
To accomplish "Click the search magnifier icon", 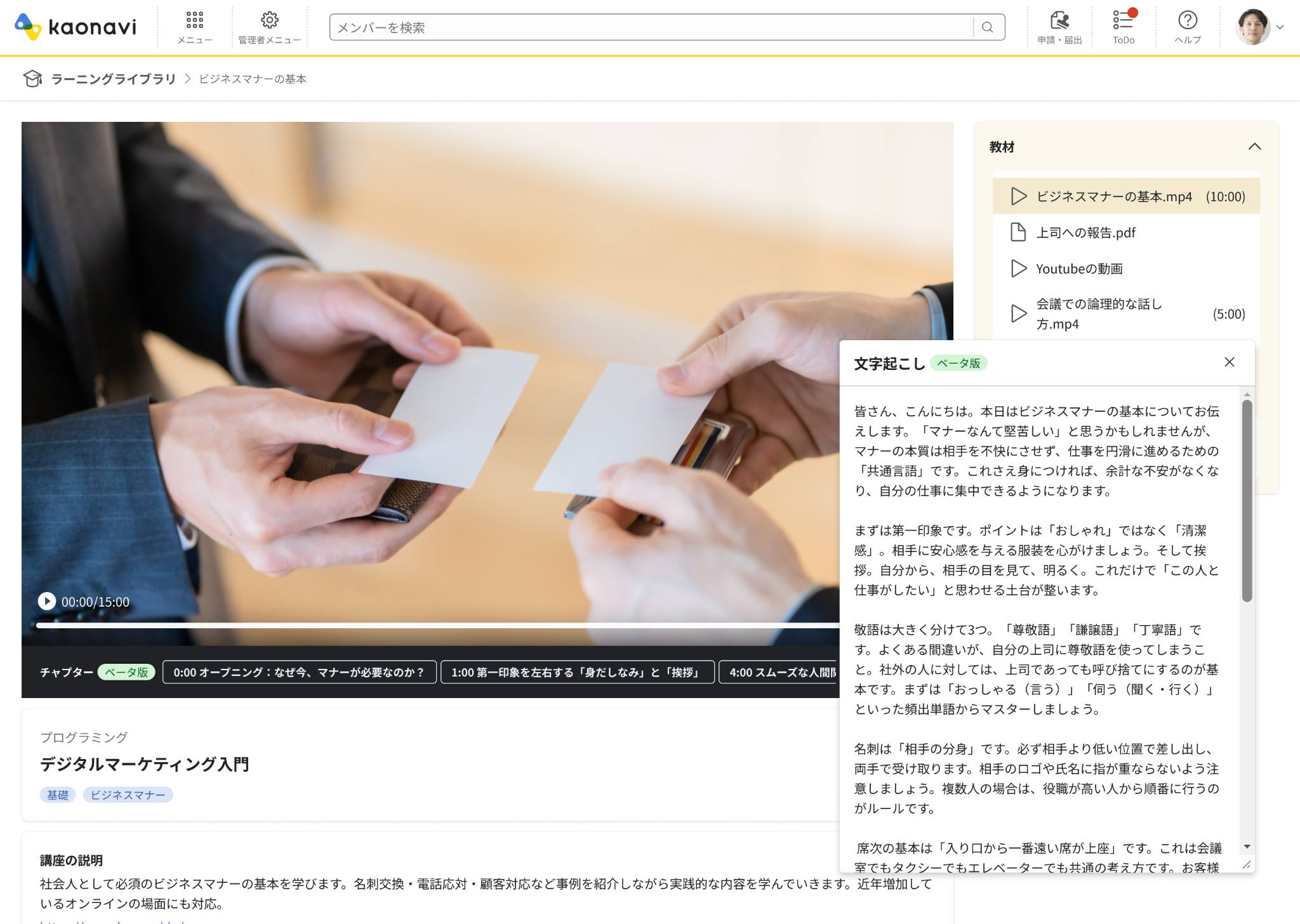I will coord(987,27).
